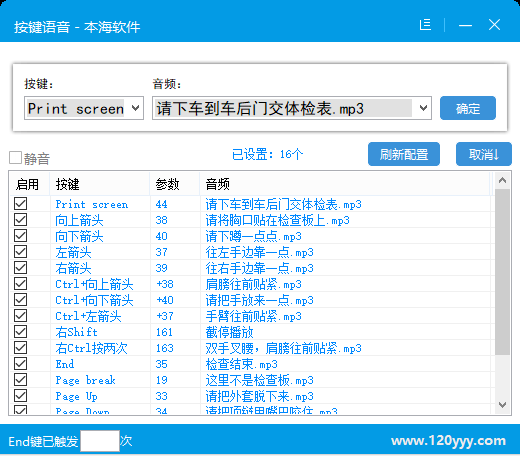520x456 pixels.
Task: Sort by the 按键 column header
Action: coord(100,184)
